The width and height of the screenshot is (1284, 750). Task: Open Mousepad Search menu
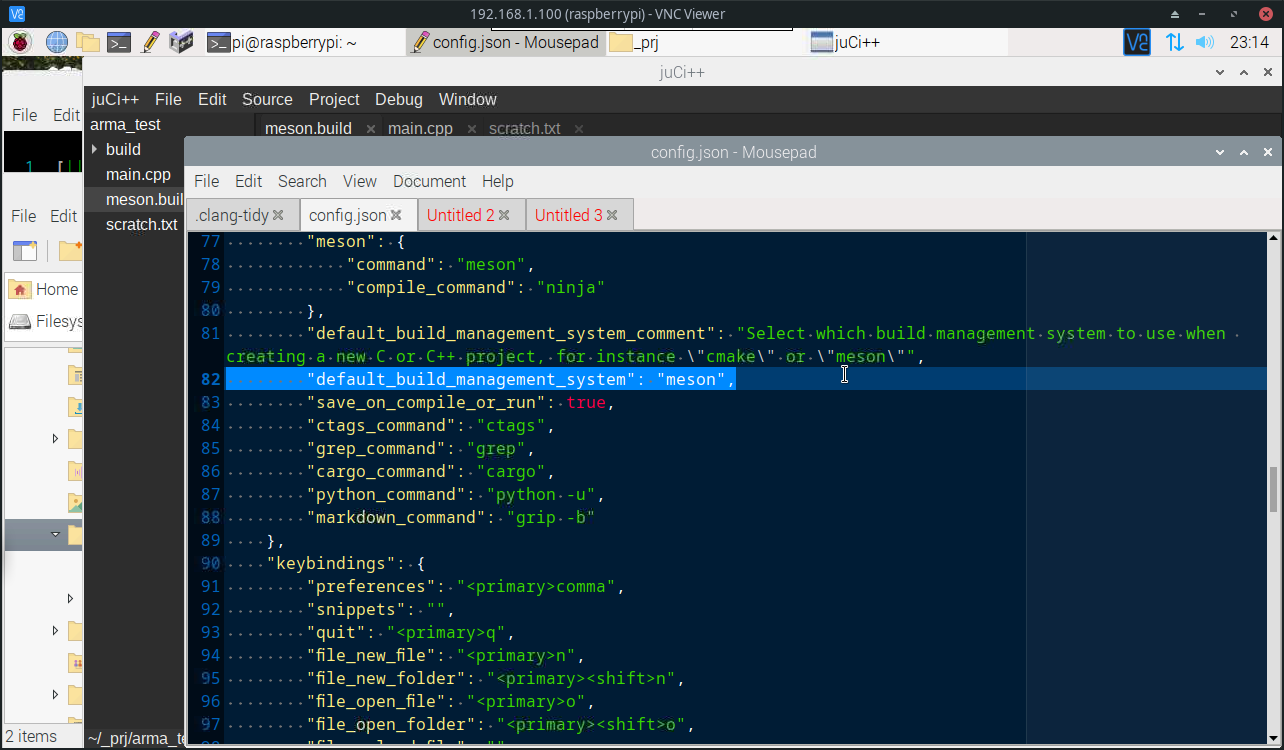click(302, 181)
